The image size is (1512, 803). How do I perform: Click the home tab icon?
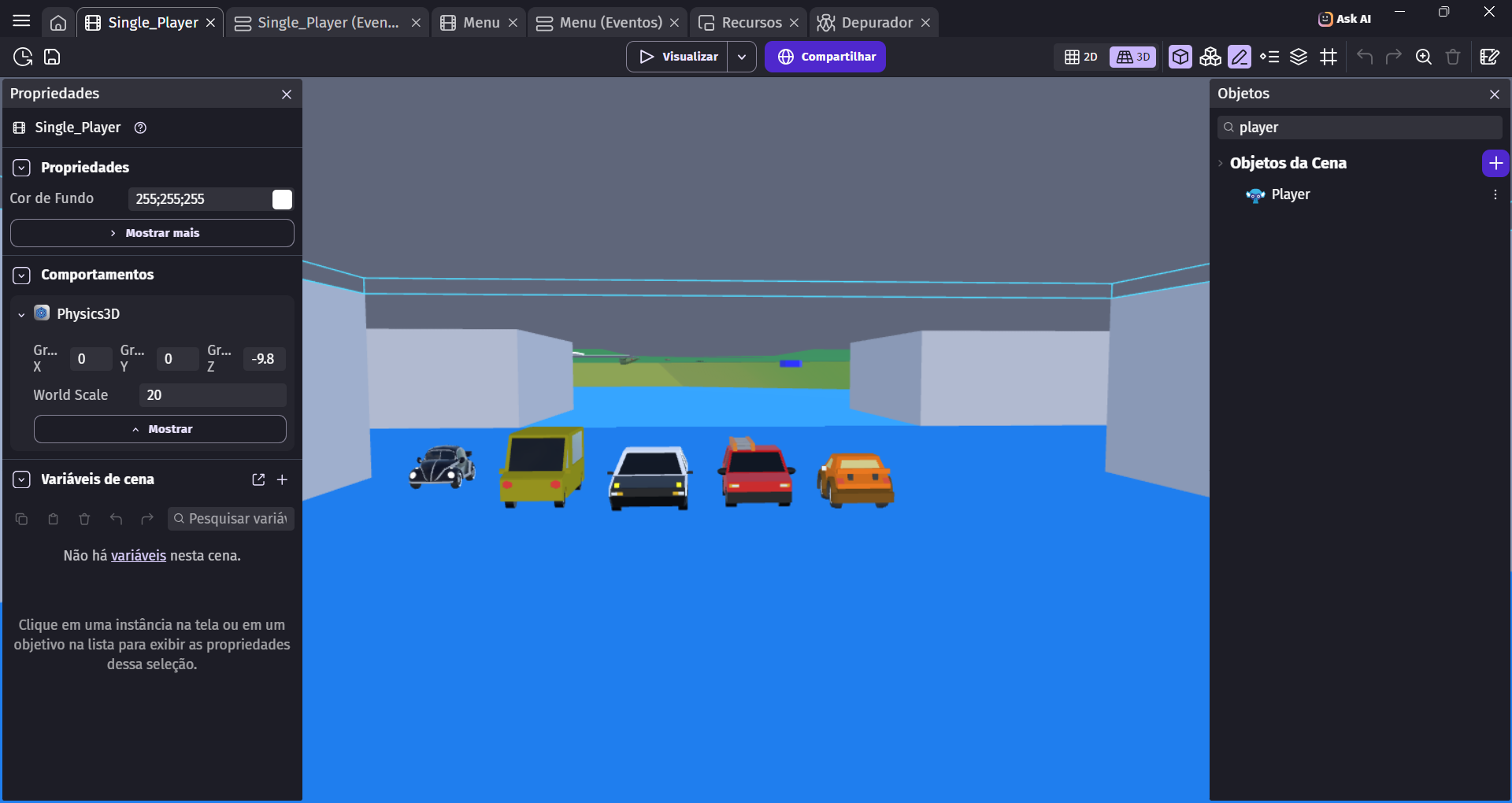click(58, 23)
